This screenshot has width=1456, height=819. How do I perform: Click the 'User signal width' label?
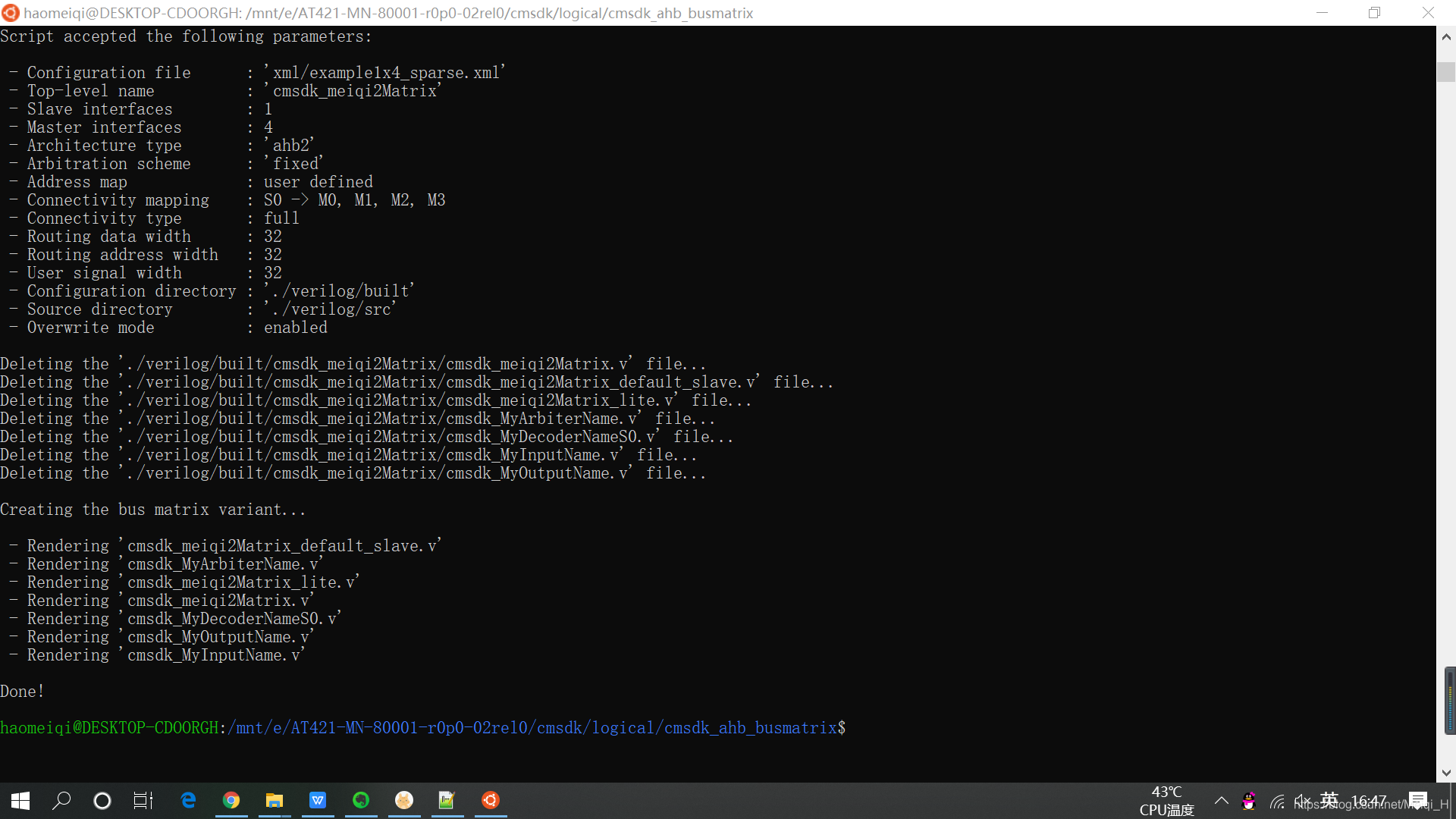[105, 273]
